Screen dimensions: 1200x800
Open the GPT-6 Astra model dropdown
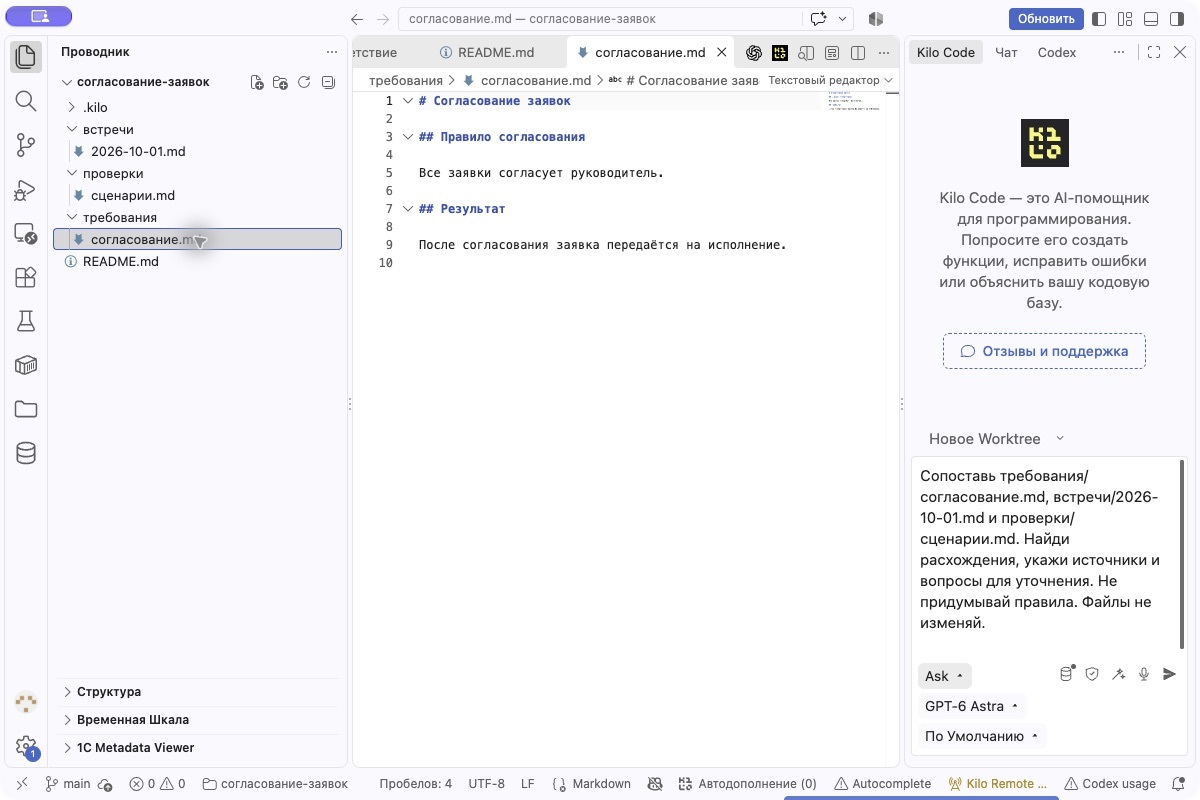pos(971,706)
